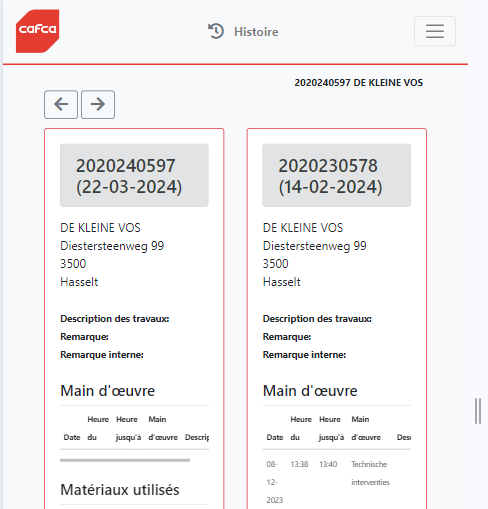488x509 pixels.
Task: Go to previous with left arrow
Action: [61, 104]
